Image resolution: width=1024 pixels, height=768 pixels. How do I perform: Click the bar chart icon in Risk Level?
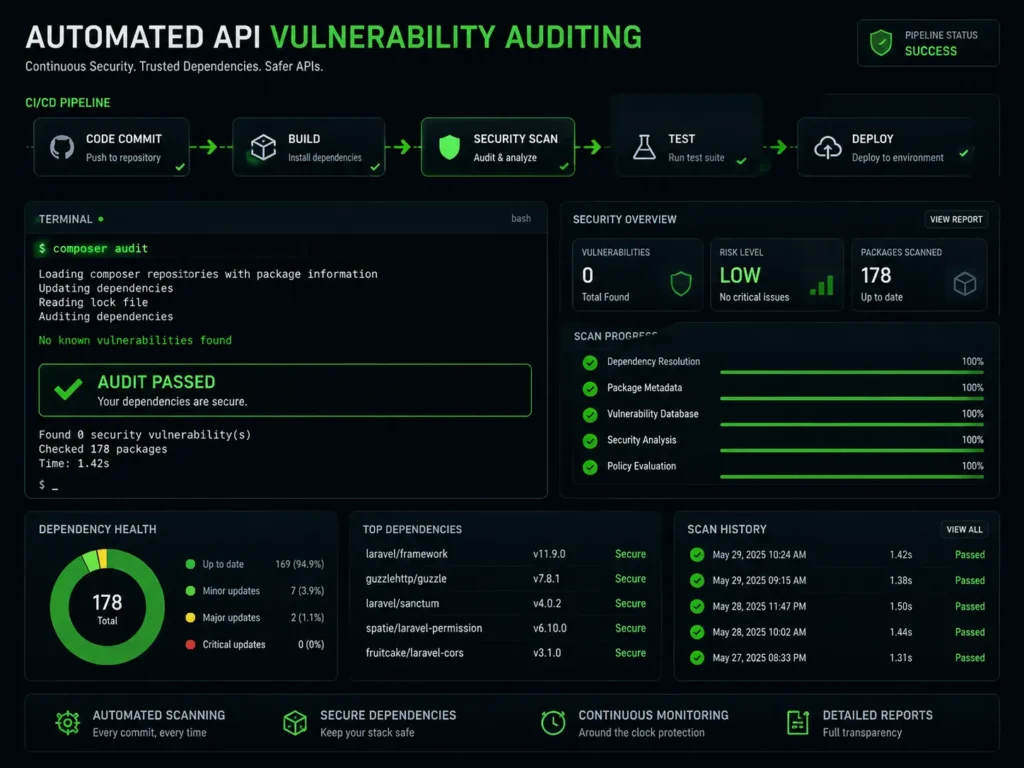tap(822, 285)
